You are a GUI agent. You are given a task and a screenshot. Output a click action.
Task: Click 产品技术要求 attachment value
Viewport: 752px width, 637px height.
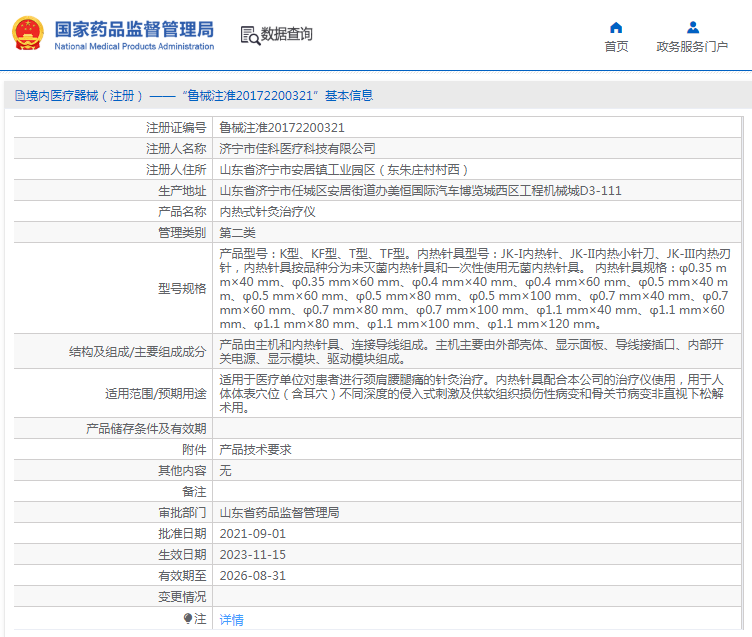(x=255, y=450)
